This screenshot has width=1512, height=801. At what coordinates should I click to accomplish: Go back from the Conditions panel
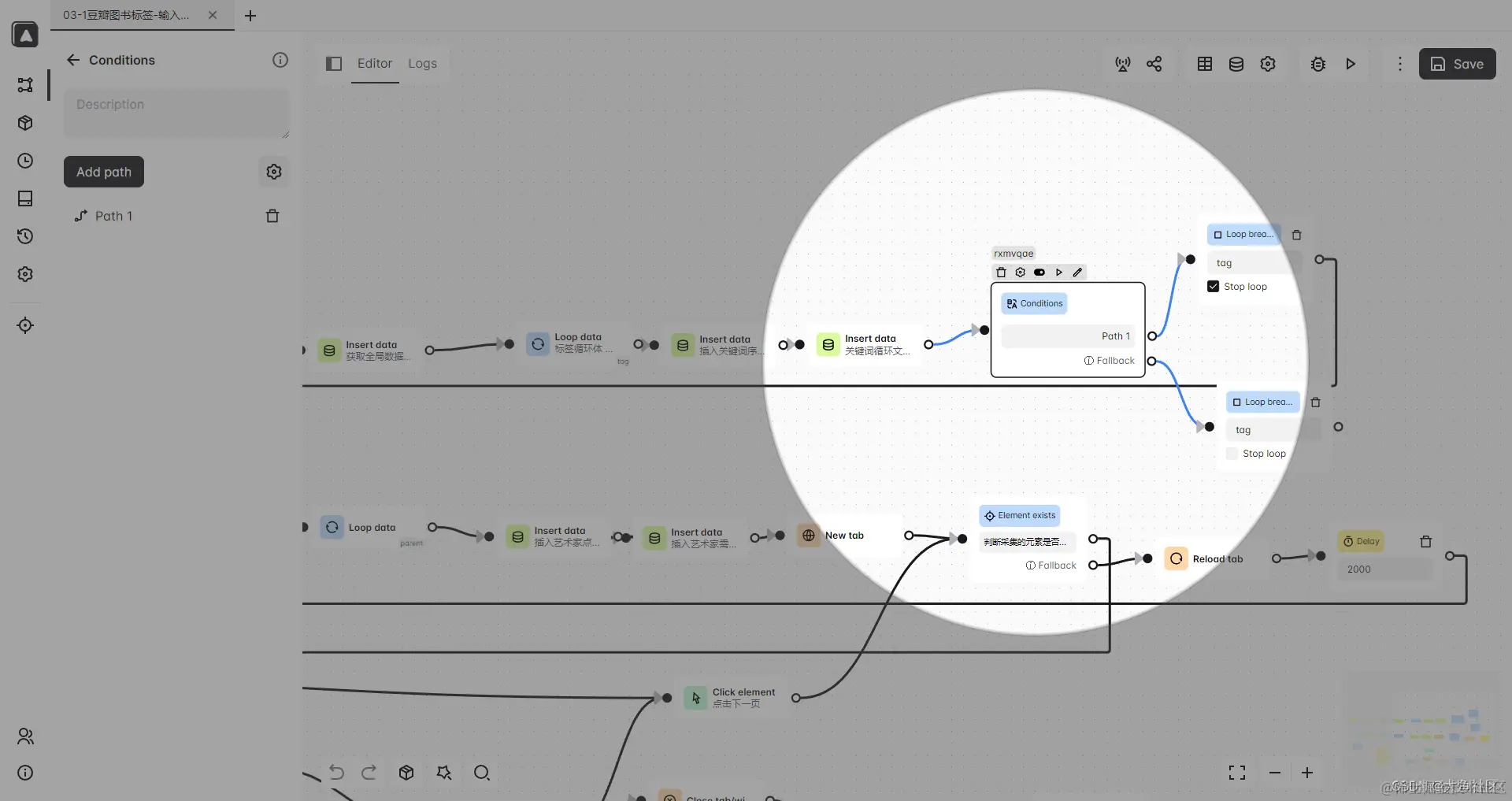click(73, 60)
